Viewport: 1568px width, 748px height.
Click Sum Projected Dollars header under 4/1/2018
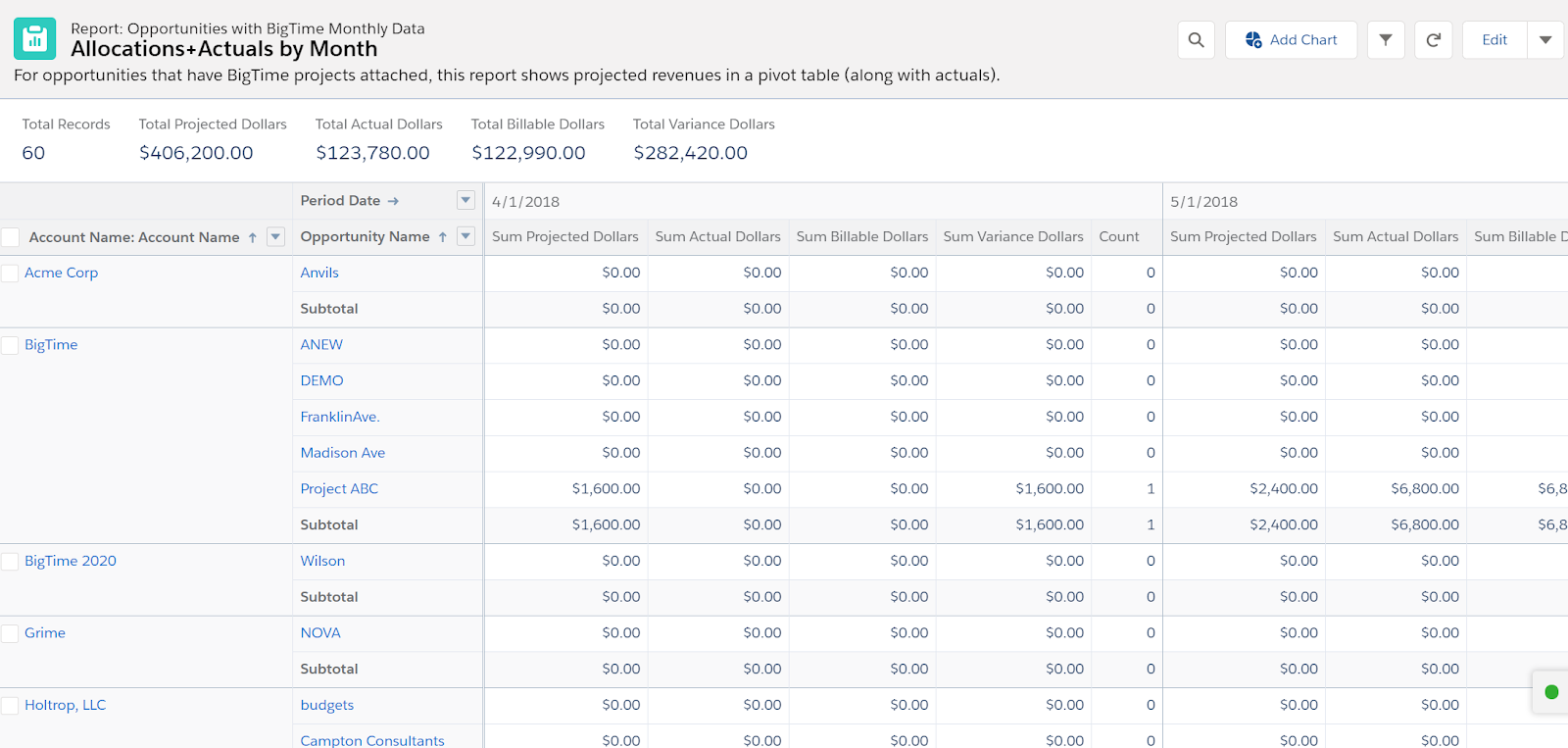pyautogui.click(x=565, y=237)
